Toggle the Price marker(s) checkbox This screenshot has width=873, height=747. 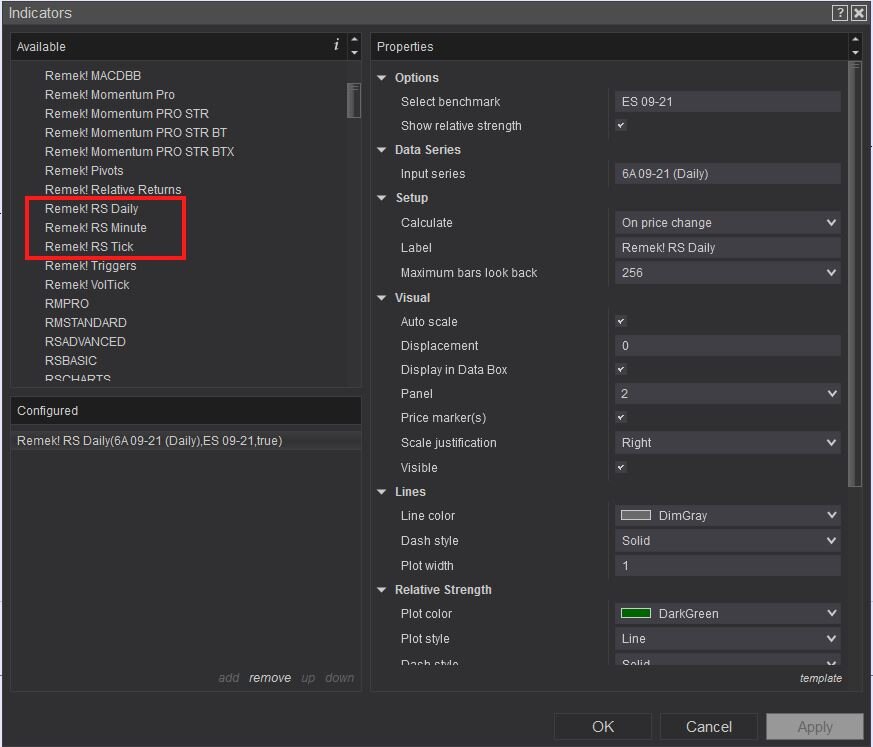coord(621,417)
